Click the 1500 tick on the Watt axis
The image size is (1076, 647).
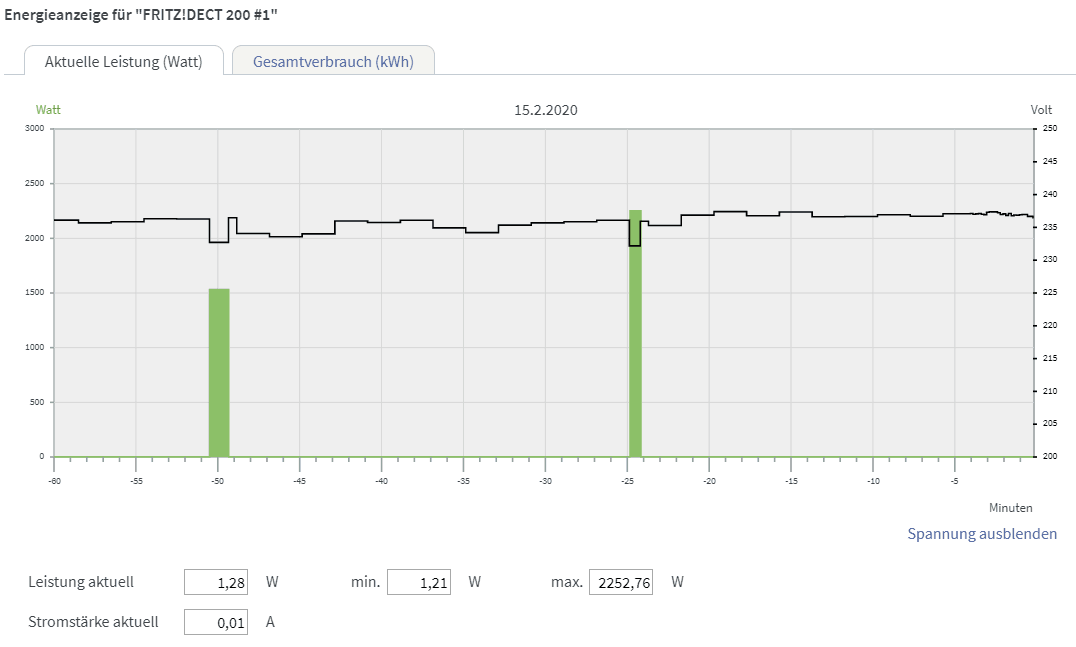[x=35, y=293]
